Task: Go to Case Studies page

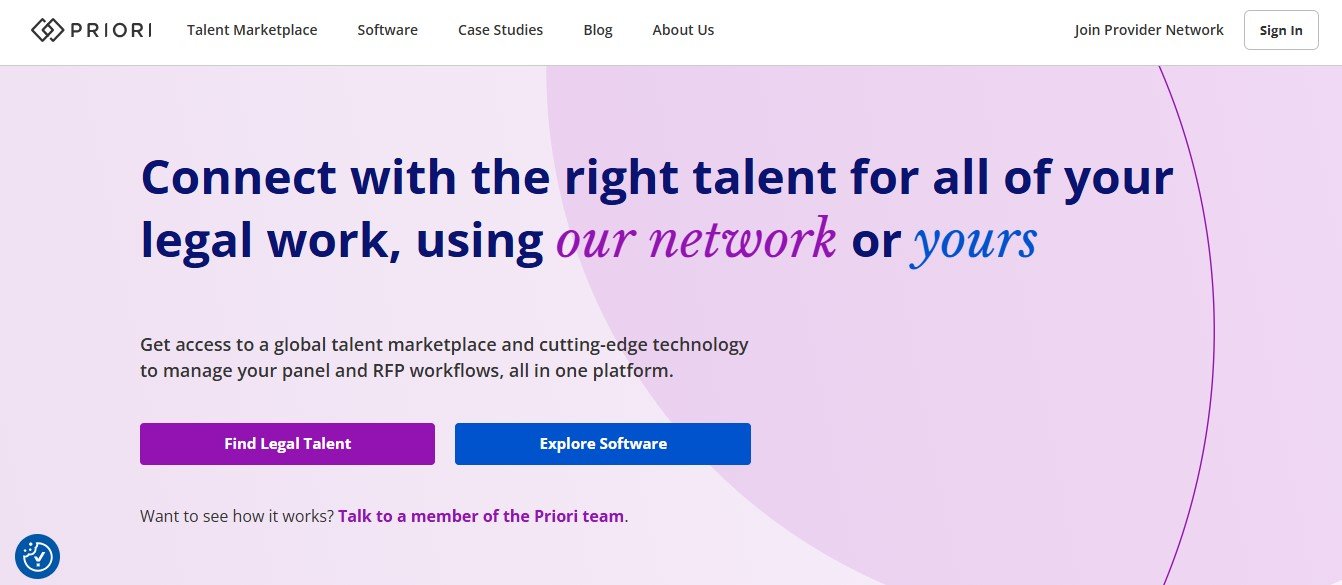Action: 500,30
